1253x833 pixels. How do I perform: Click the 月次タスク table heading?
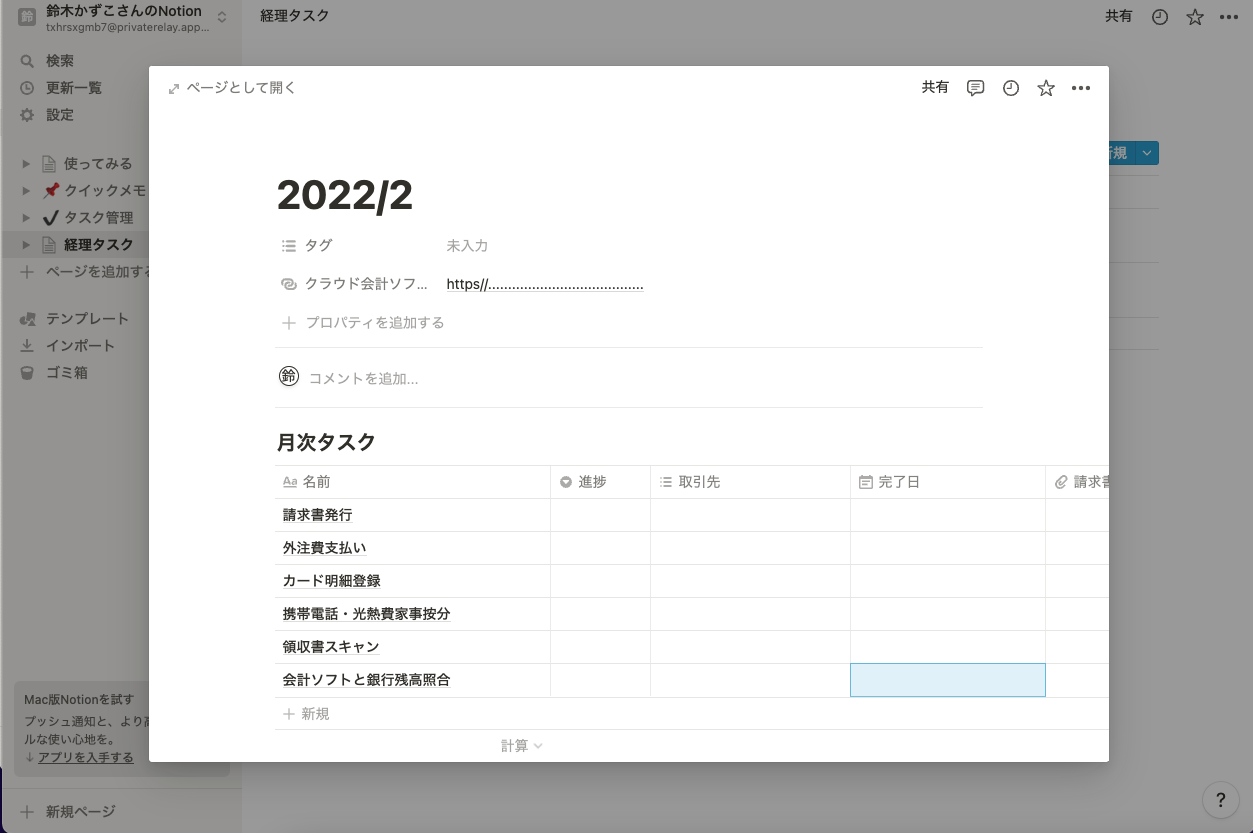(x=327, y=442)
